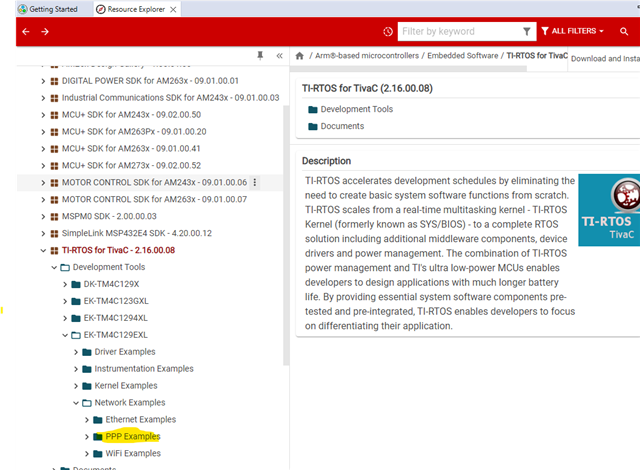Open the search magnifier icon
Viewport: 640px width, 470px height.
624,31
